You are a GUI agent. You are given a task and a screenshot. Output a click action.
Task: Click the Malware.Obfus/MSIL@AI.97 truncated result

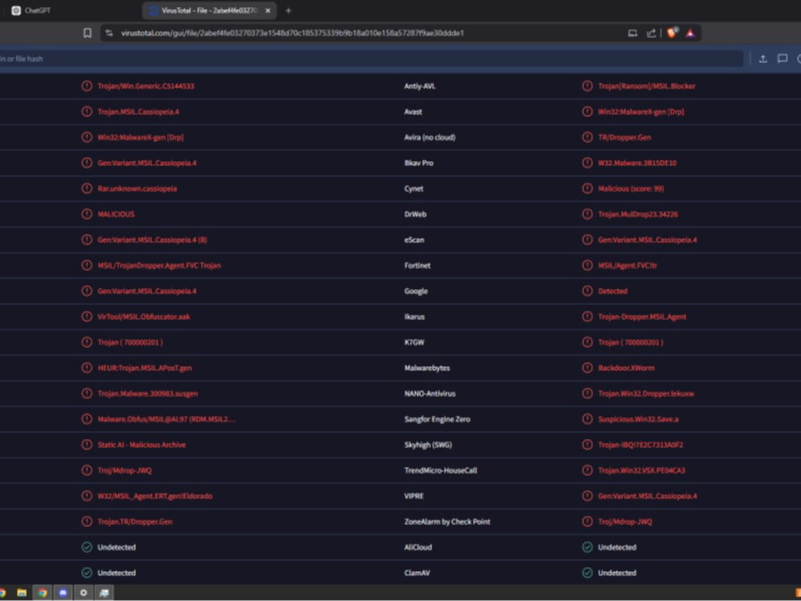[x=167, y=419]
